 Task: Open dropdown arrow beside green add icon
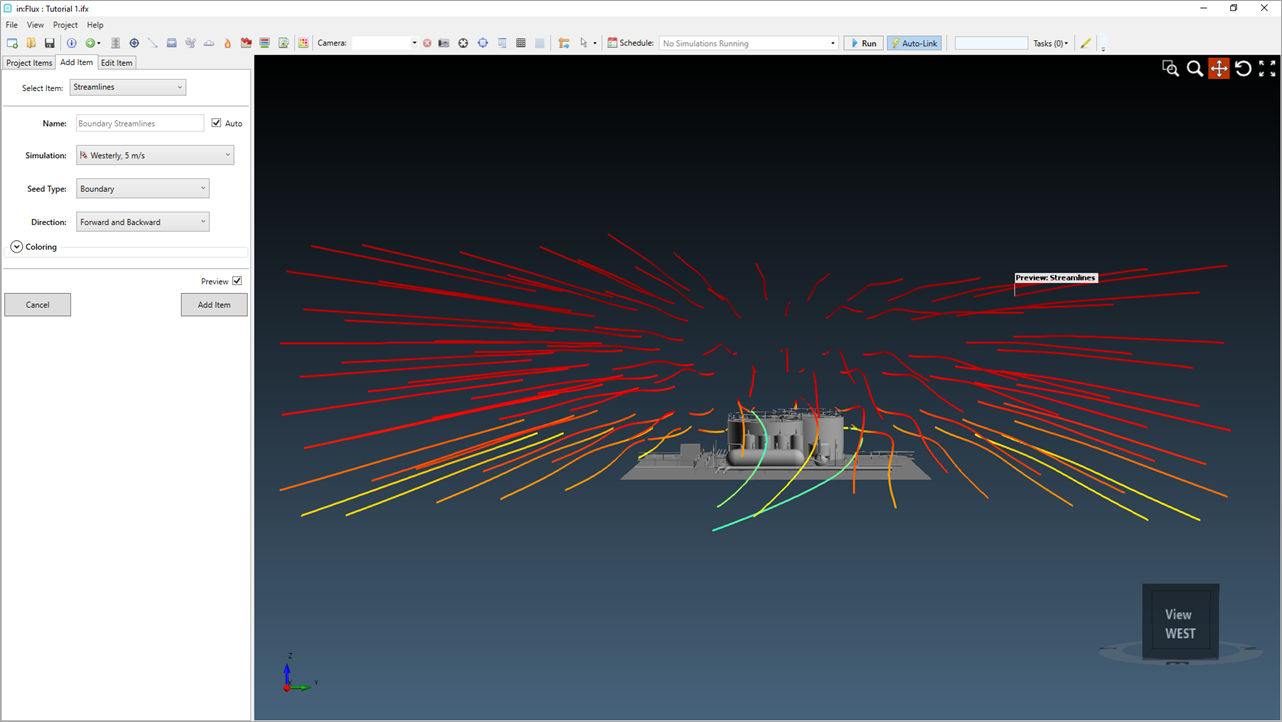(x=99, y=43)
